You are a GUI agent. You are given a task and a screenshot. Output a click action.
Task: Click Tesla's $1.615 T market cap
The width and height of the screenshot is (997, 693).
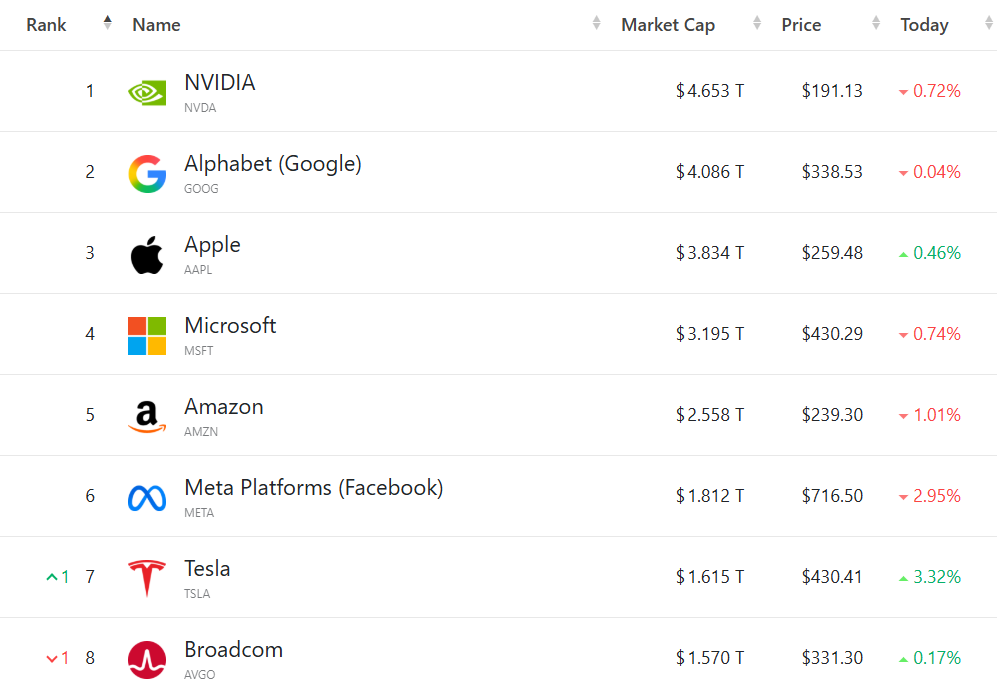point(710,578)
